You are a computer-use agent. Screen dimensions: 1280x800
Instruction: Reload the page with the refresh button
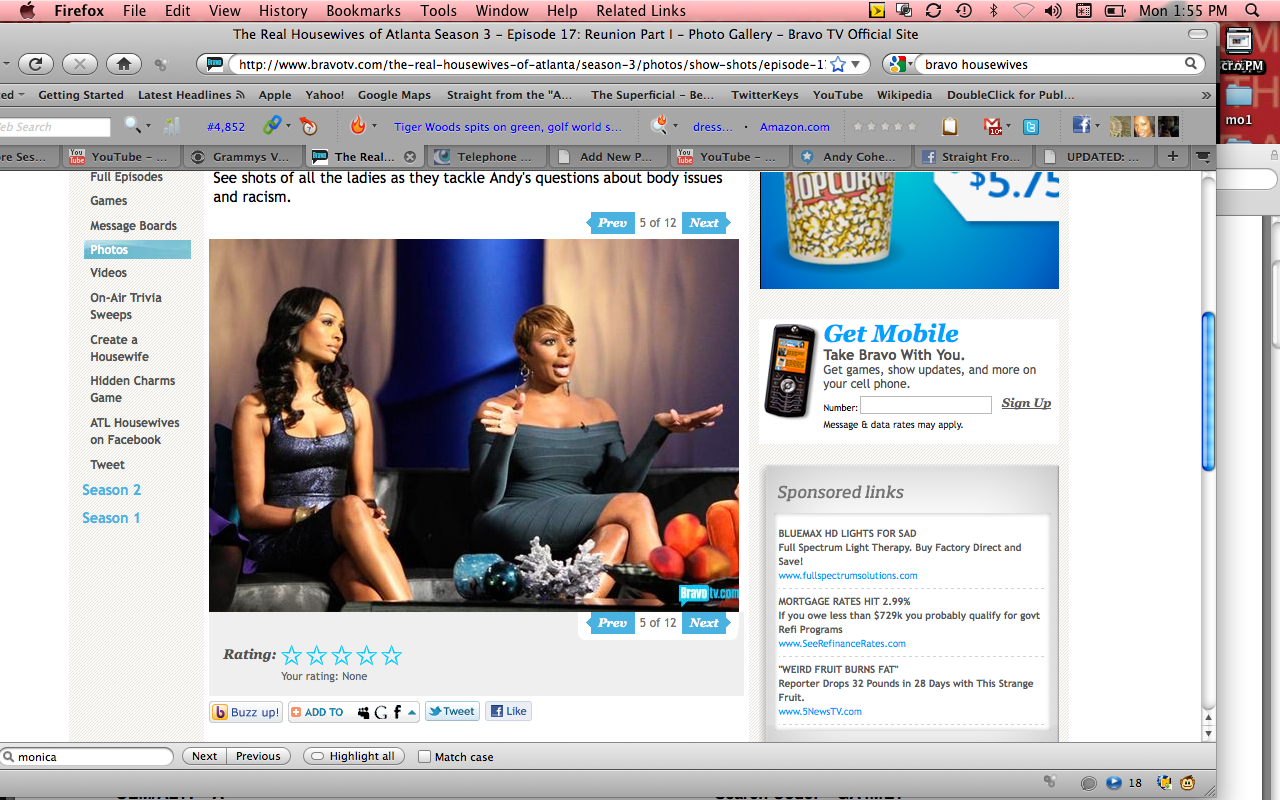pos(35,64)
